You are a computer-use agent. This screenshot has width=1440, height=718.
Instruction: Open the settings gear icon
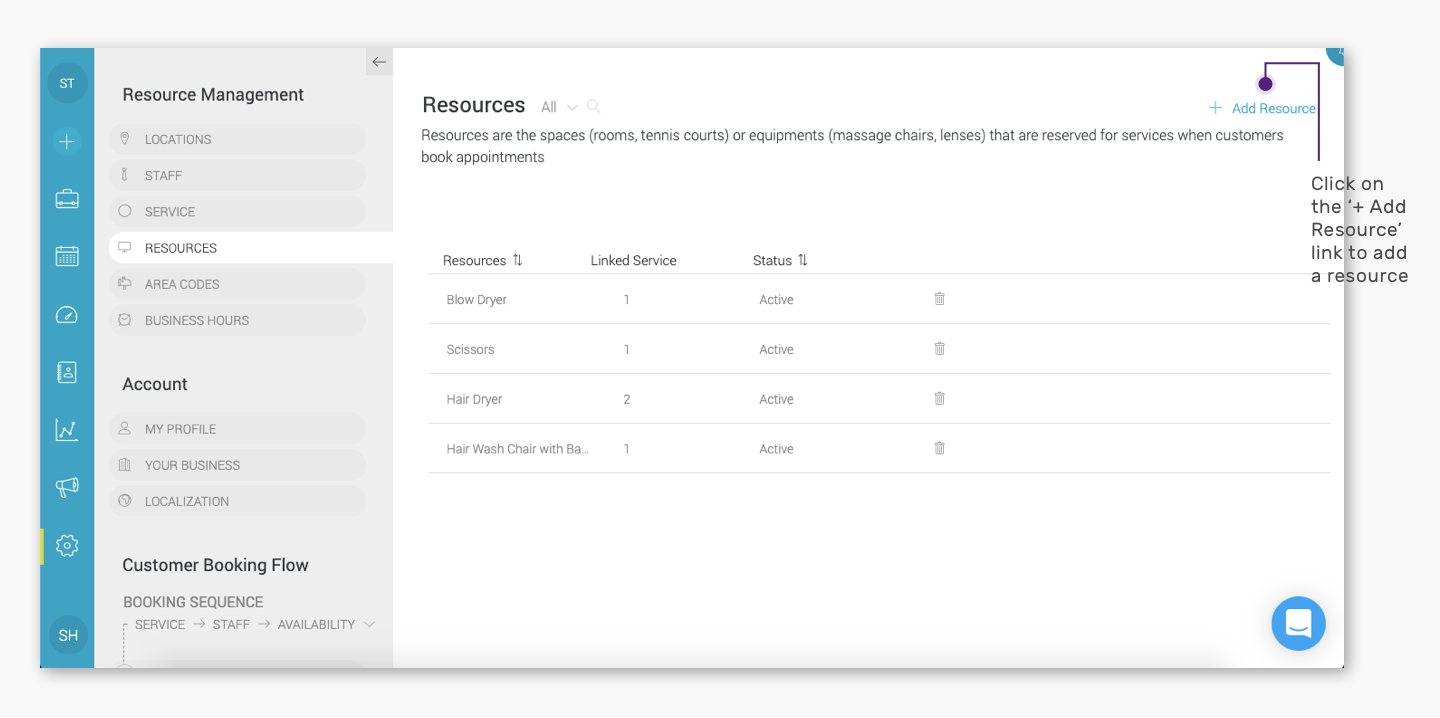67,545
